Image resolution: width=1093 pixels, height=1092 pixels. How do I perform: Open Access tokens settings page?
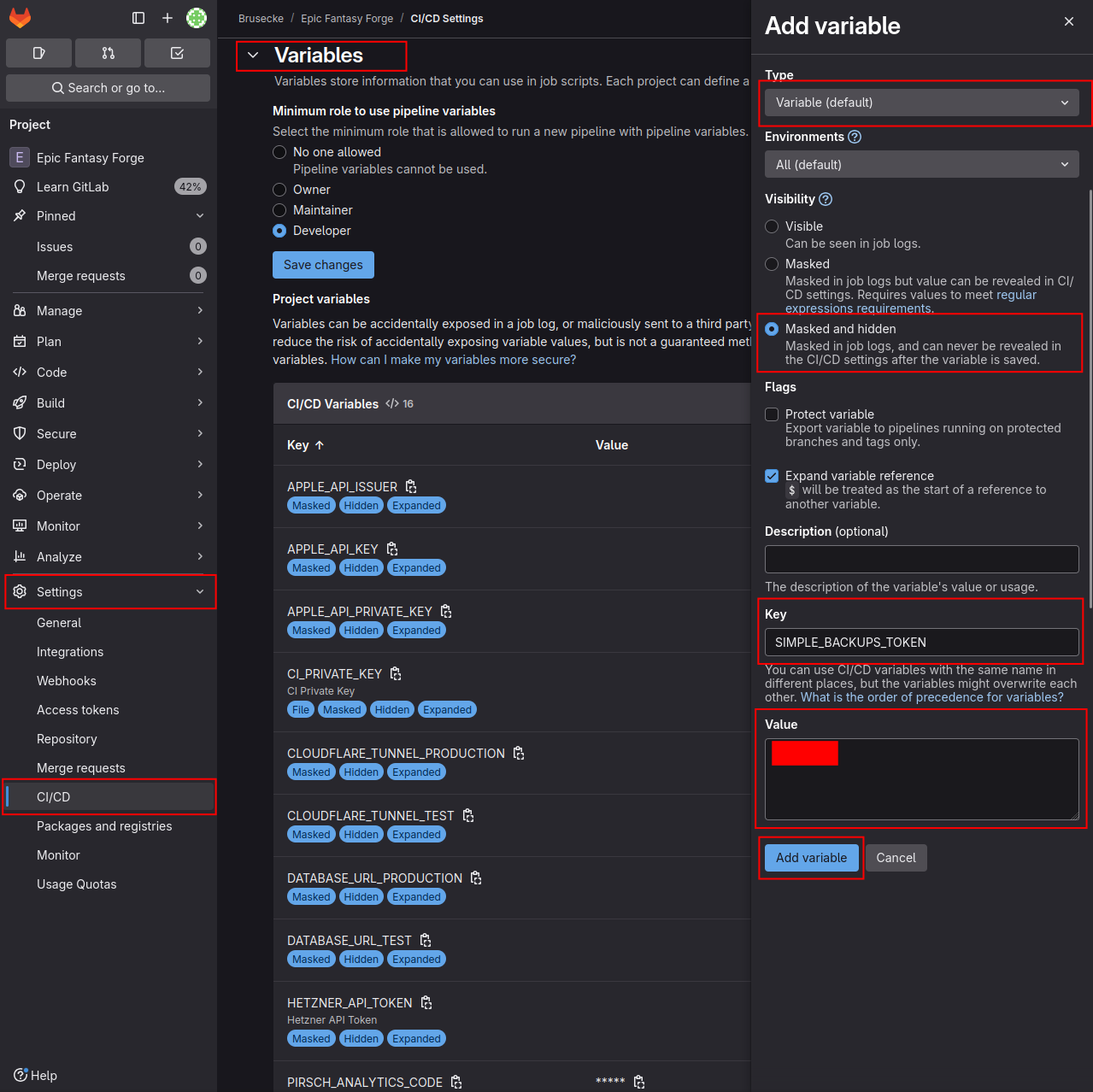[109, 710]
